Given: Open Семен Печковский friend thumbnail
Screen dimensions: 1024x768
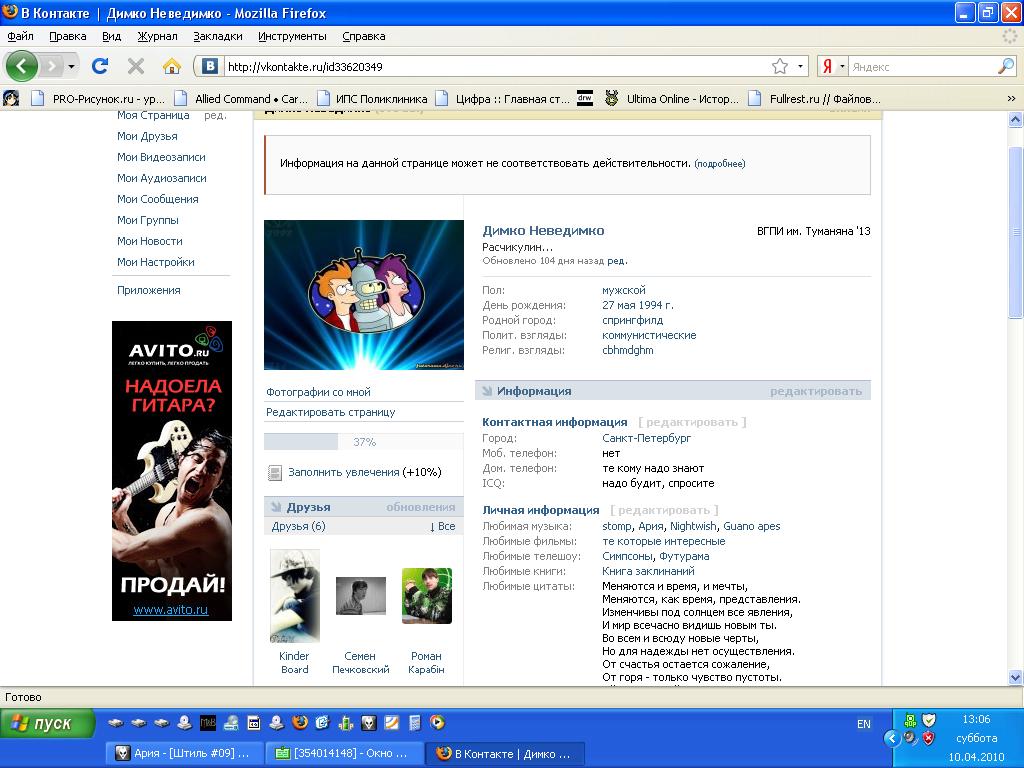Looking at the screenshot, I should tap(360, 596).
